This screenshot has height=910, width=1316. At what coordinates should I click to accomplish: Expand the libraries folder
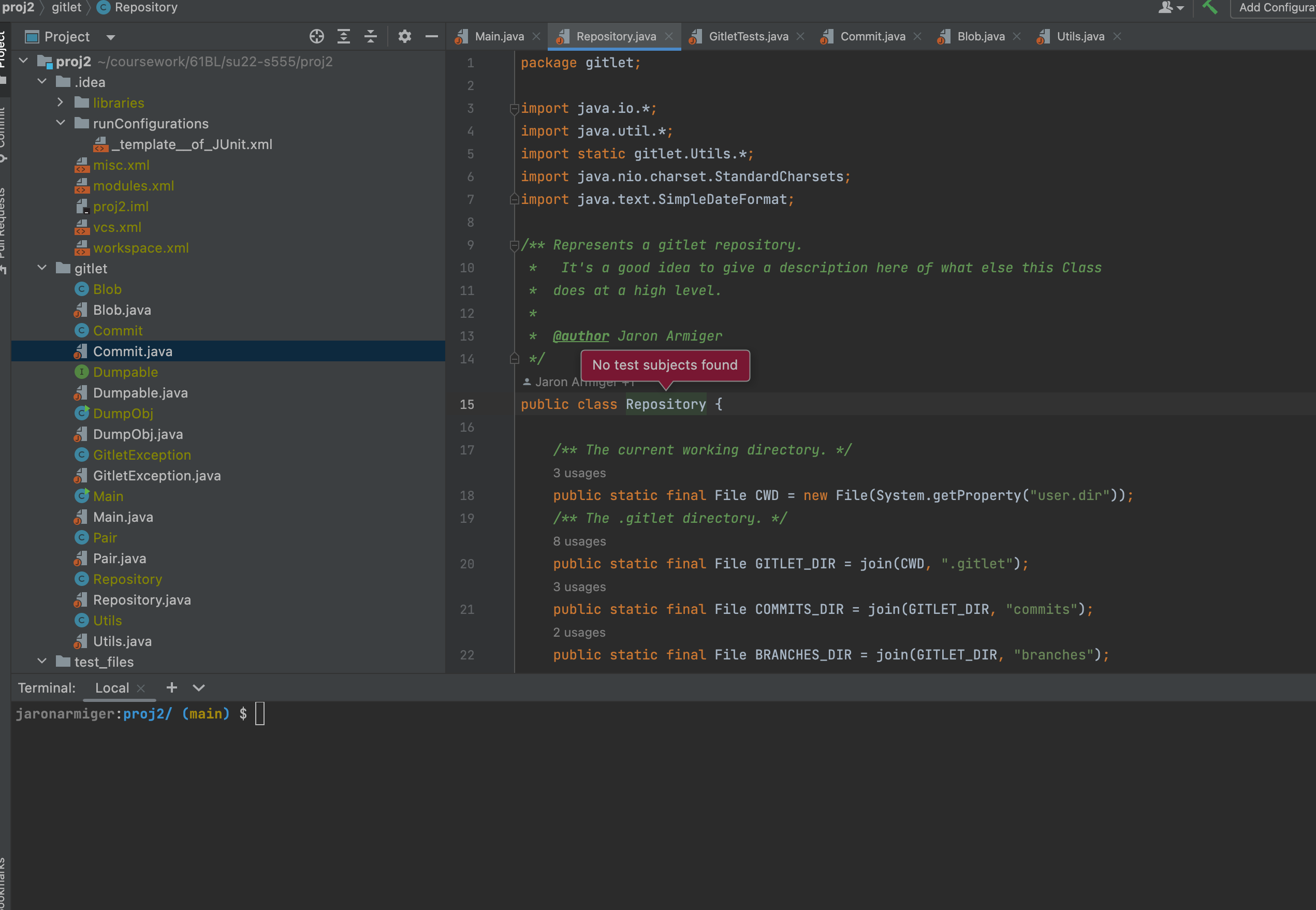[x=61, y=102]
